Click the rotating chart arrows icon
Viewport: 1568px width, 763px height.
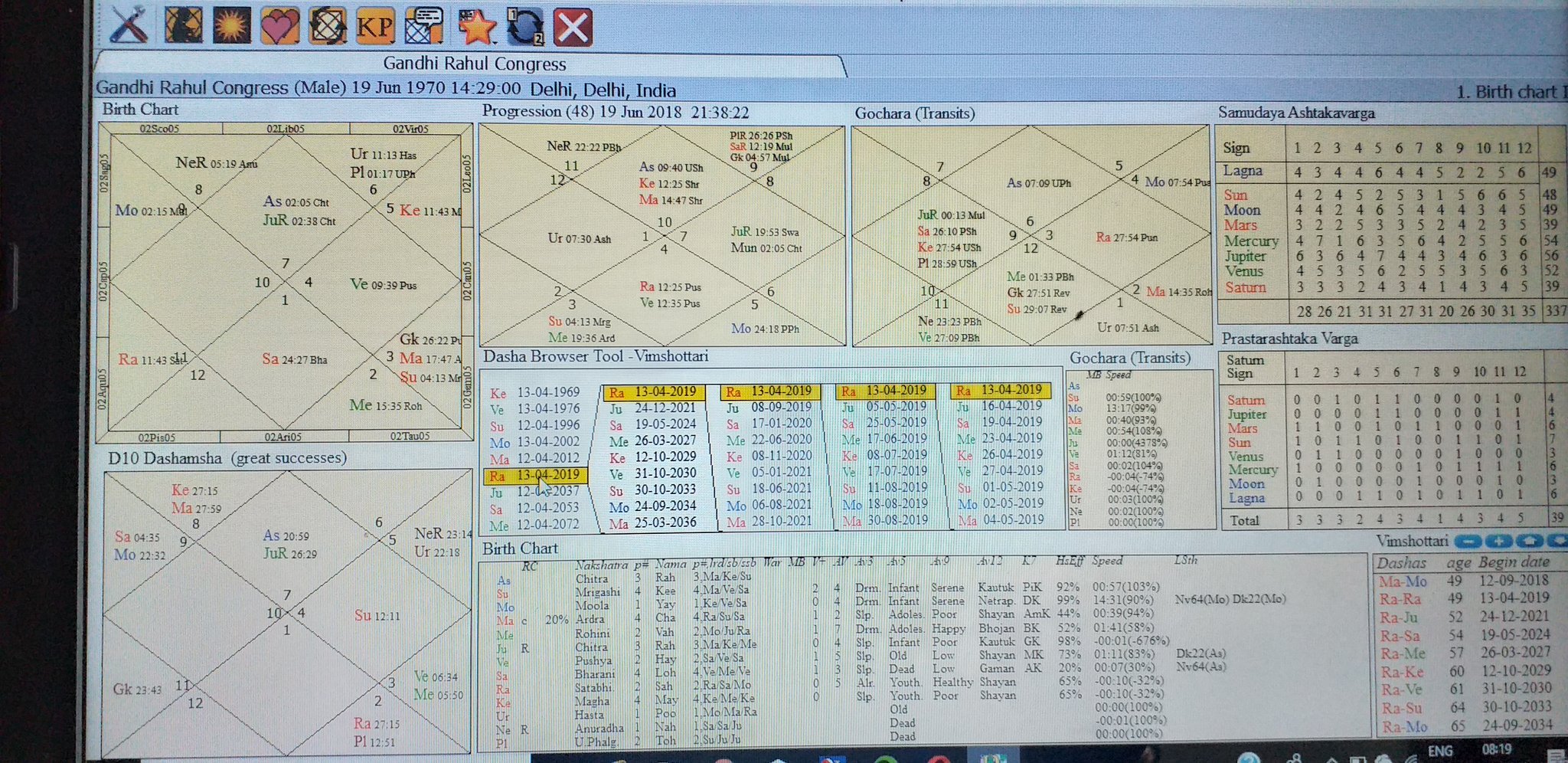point(327,26)
